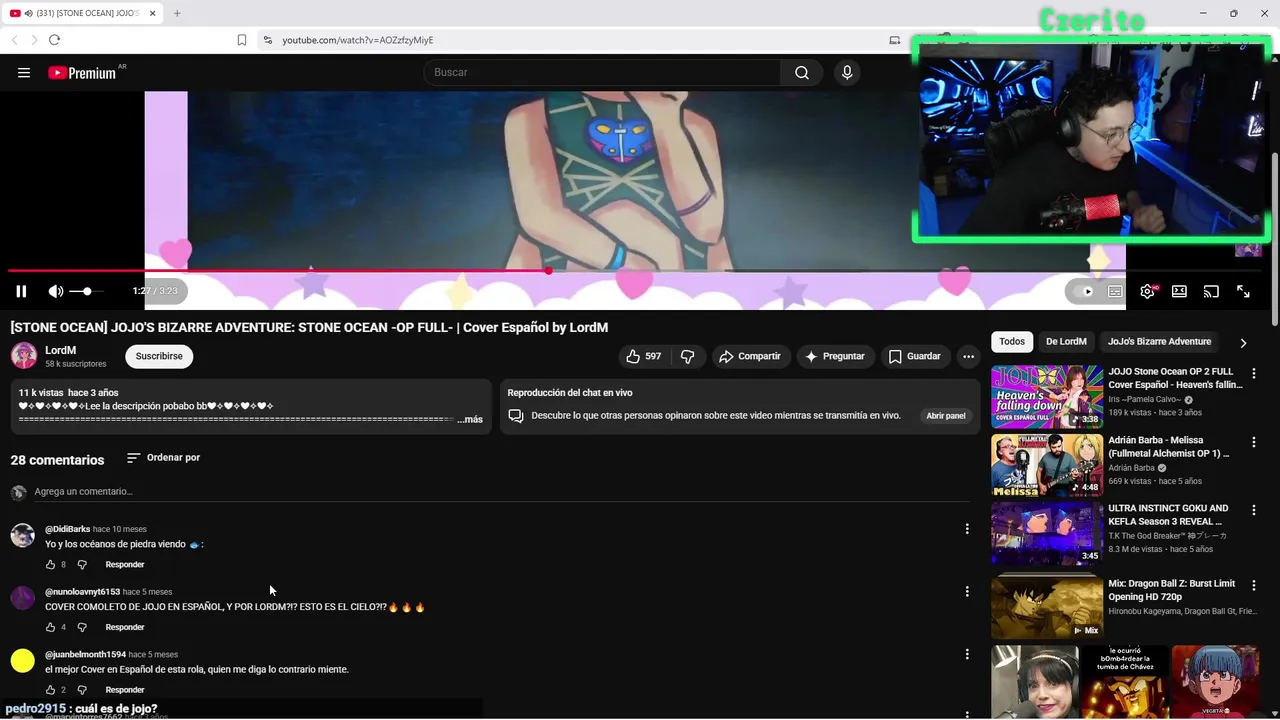Open the @DidiBarks username link
The image size is (1280, 720).
click(67, 529)
